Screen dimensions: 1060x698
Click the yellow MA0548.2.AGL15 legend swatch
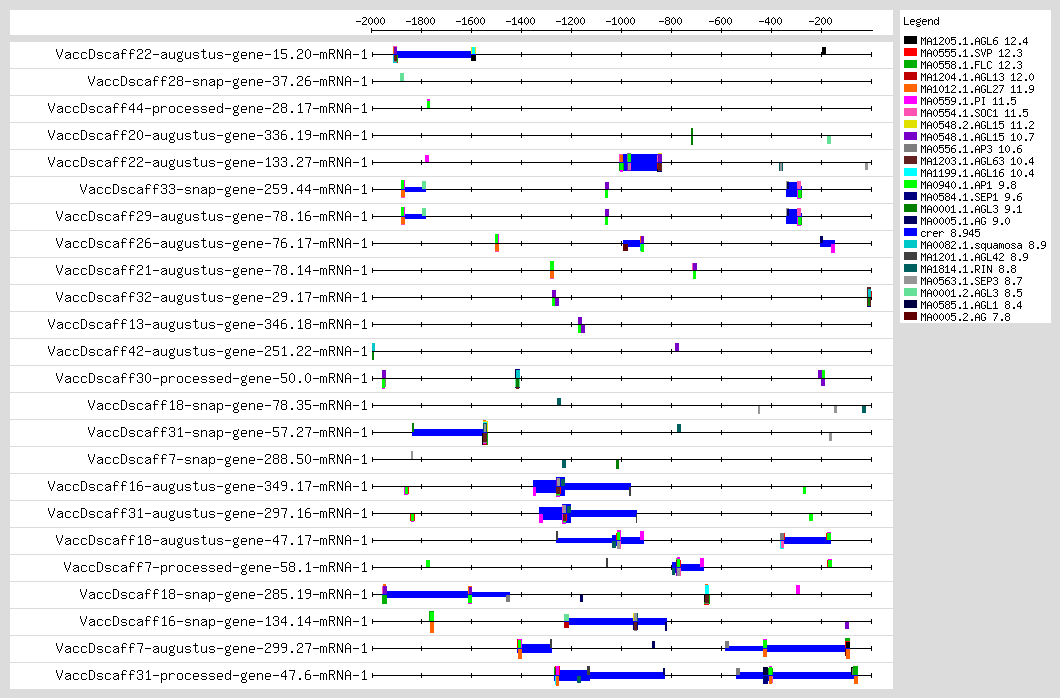click(x=911, y=125)
